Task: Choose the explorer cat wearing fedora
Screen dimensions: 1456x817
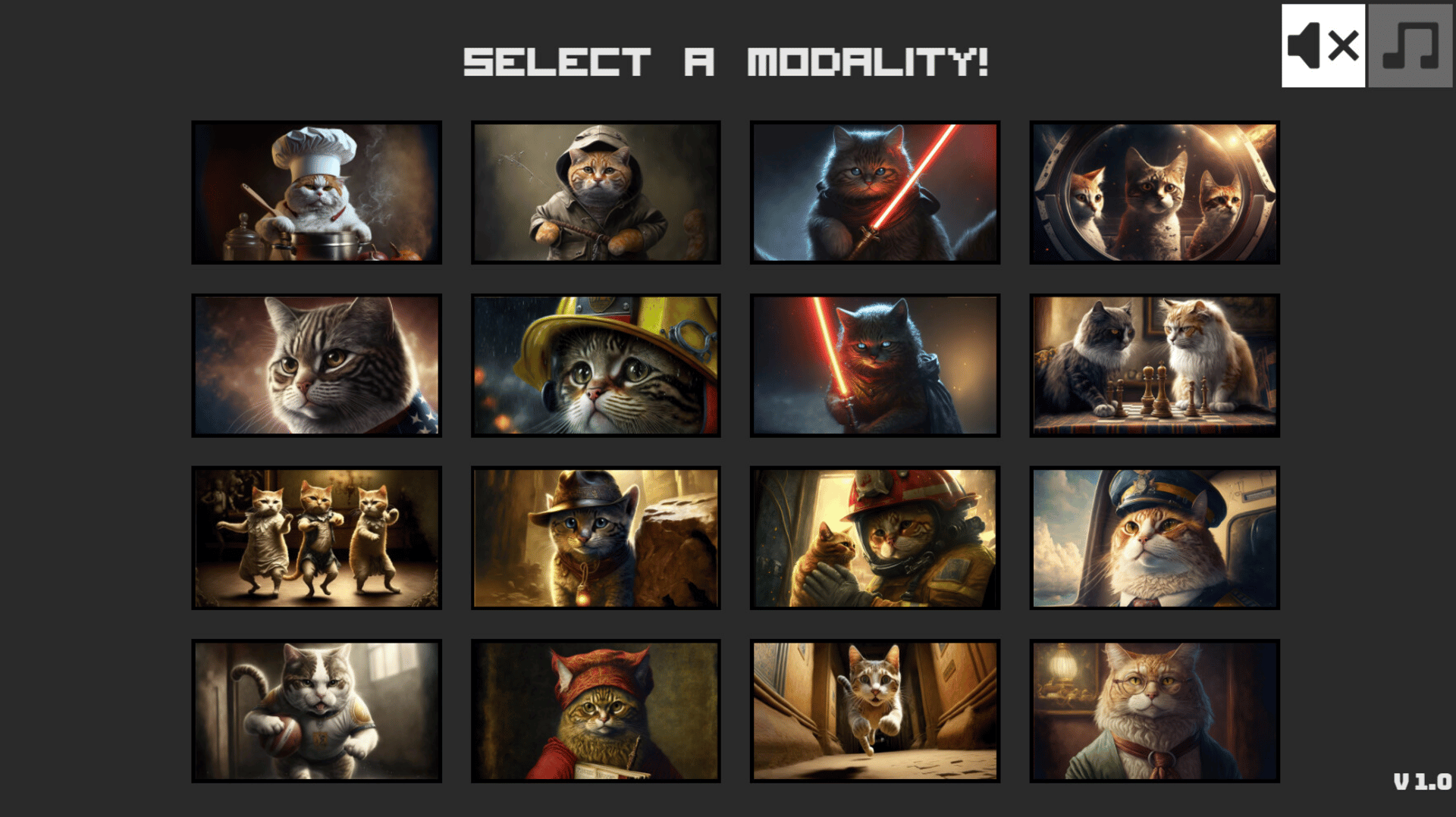Action: (595, 538)
